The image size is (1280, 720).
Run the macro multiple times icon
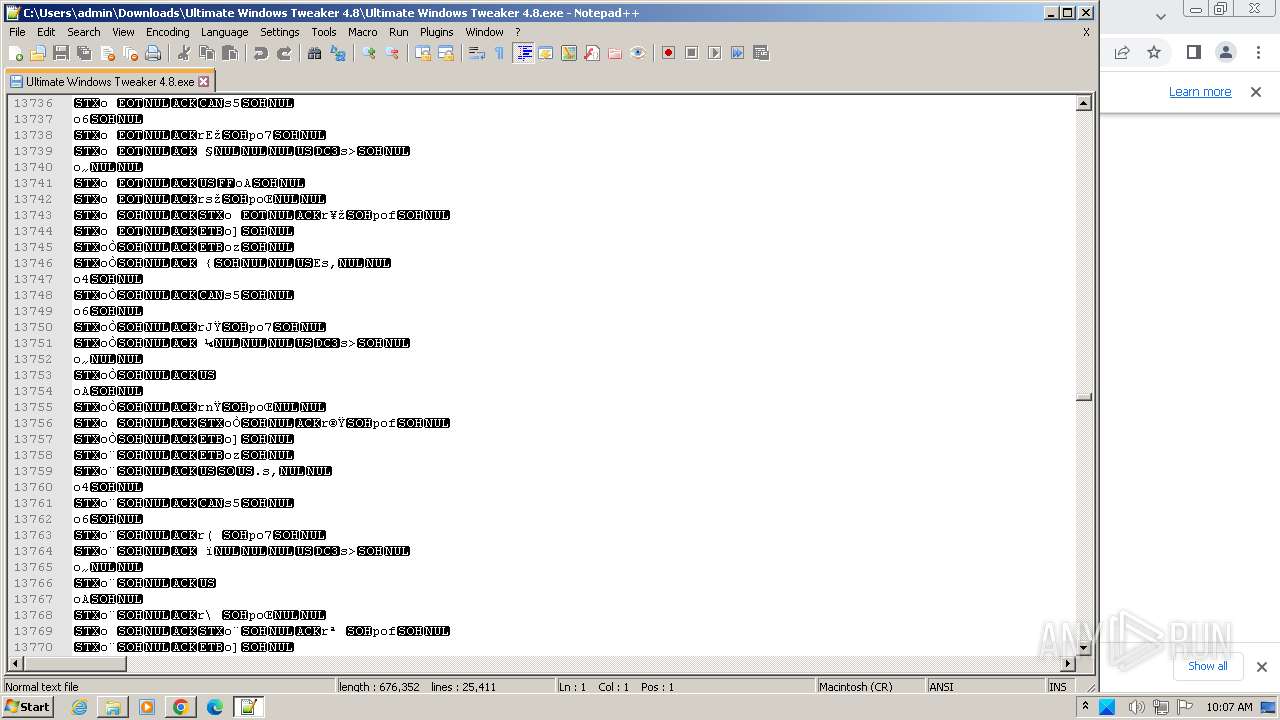coord(737,53)
